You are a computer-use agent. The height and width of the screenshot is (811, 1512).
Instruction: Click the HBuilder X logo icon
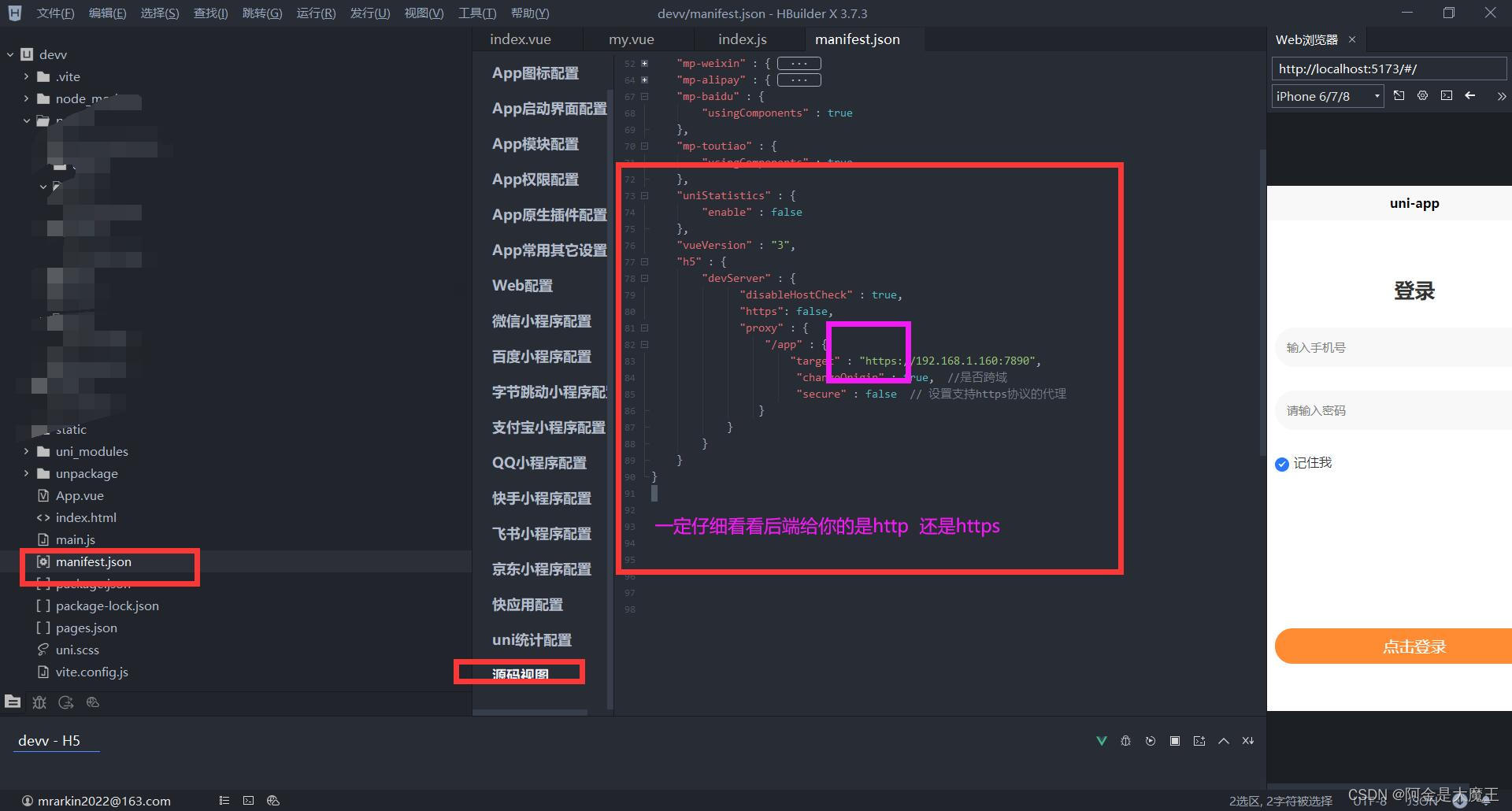pyautogui.click(x=14, y=13)
